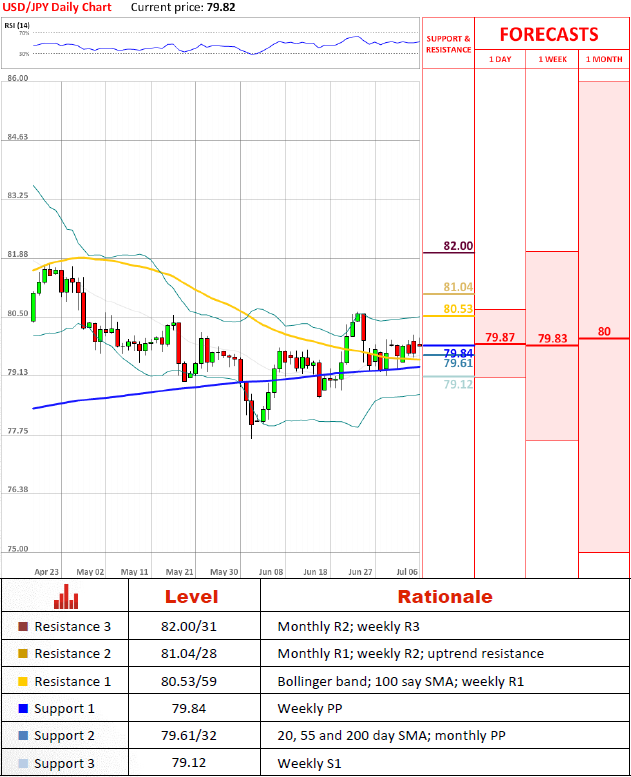Click the 81.04 resistance level label
This screenshot has width=631, height=777.
coord(458,287)
